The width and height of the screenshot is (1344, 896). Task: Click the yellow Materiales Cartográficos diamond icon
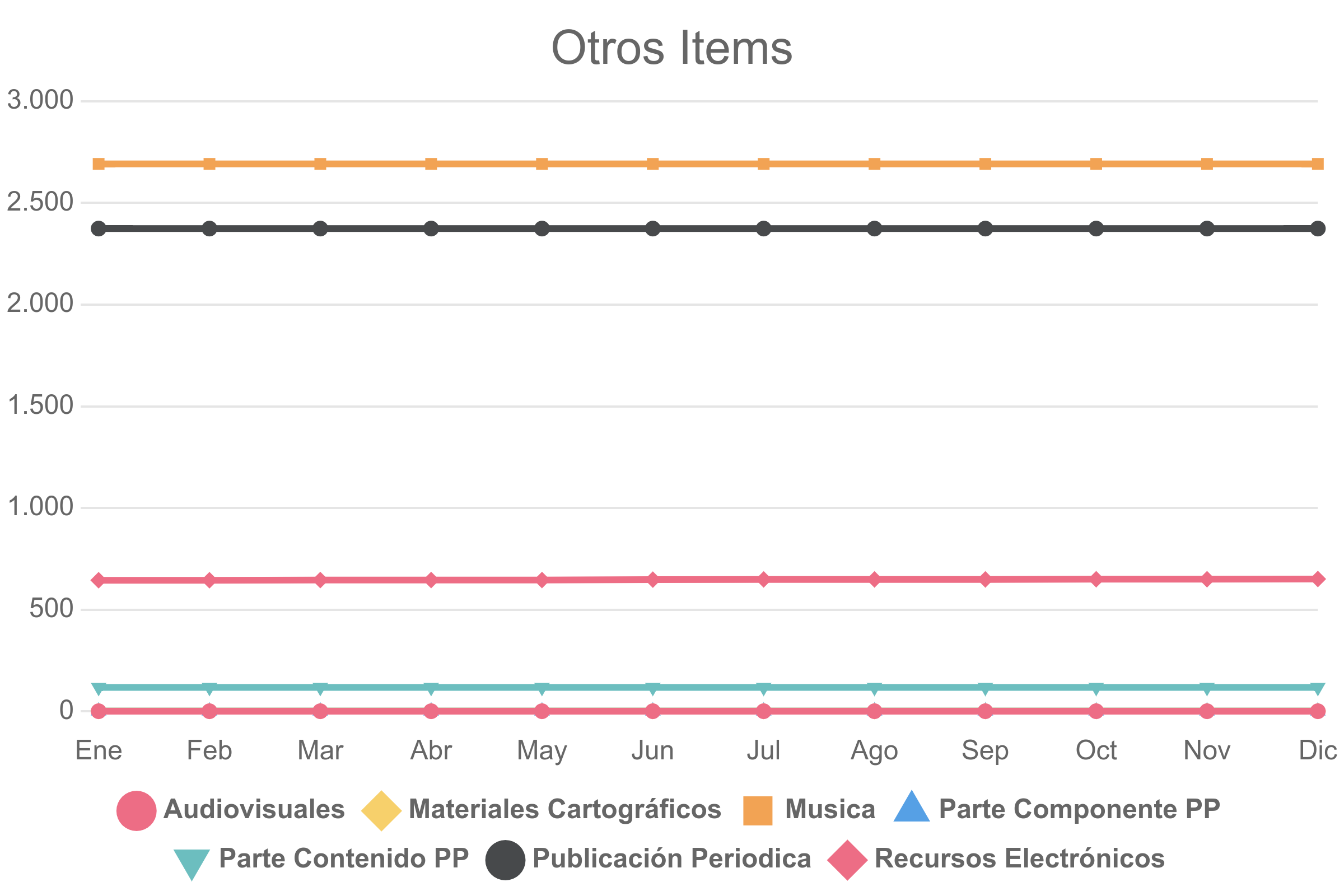(x=381, y=811)
